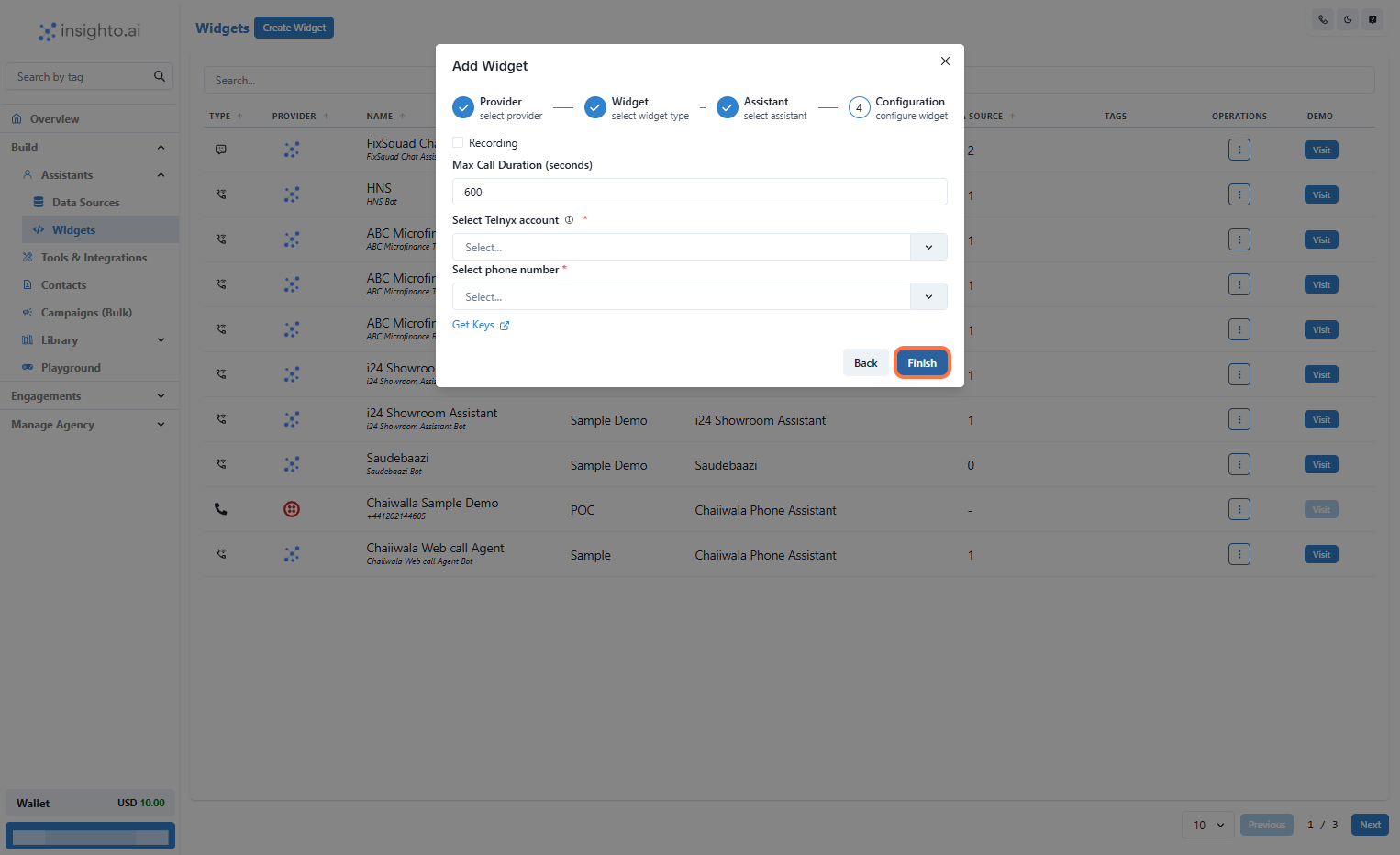Open operations menu for i24 Showroom Assistant Bot row
1400x855 pixels.
point(1239,419)
